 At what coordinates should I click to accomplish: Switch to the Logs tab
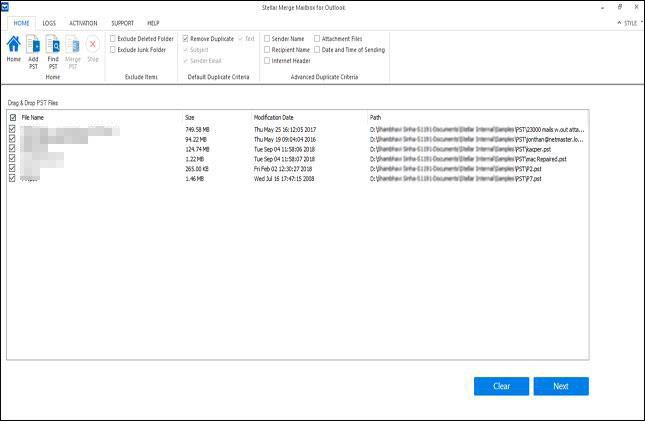[49, 22]
